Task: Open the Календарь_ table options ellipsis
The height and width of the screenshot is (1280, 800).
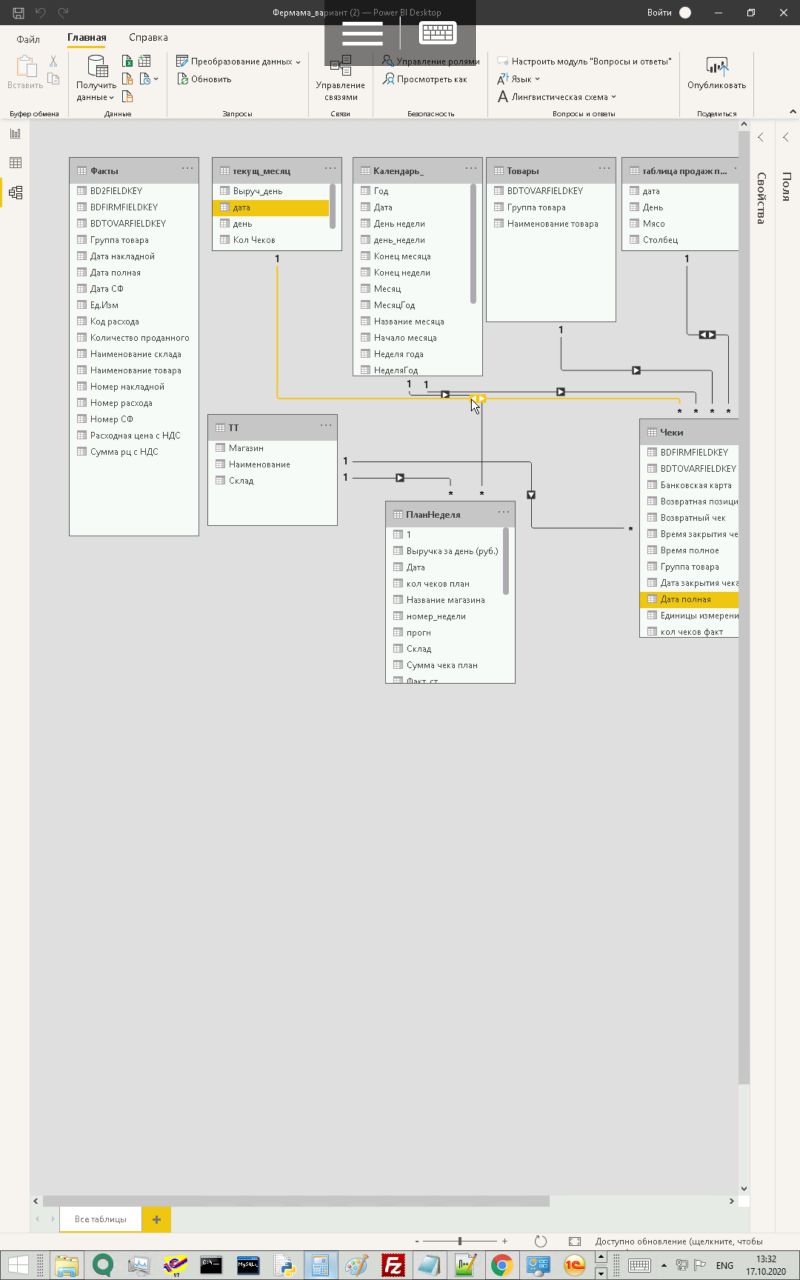Action: point(471,169)
